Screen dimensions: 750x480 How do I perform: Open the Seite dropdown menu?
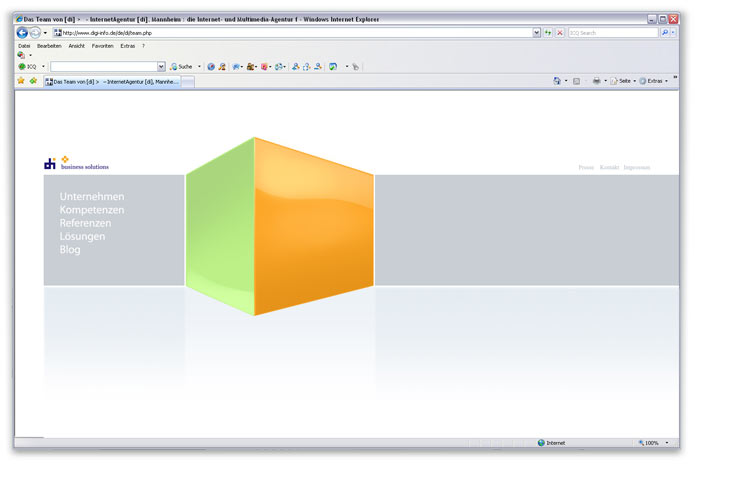[625, 81]
